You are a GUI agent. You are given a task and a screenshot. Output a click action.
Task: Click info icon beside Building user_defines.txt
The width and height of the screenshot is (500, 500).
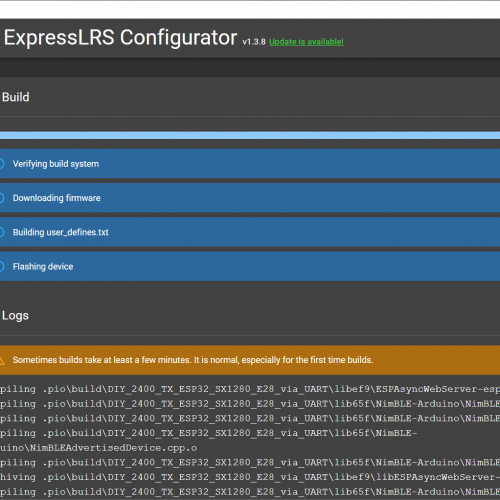tap(1, 232)
